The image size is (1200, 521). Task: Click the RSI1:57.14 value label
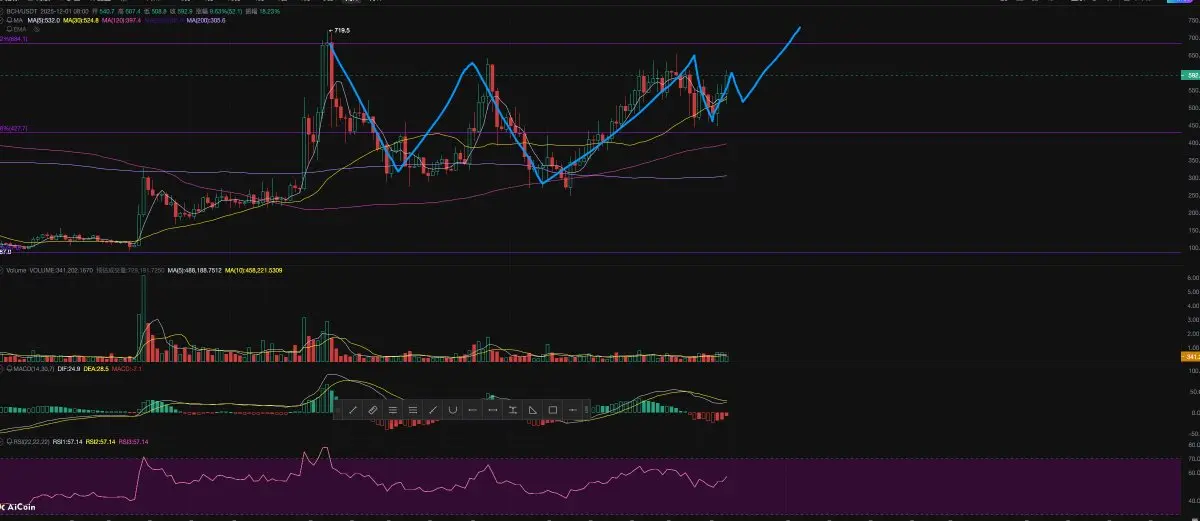tap(68, 441)
